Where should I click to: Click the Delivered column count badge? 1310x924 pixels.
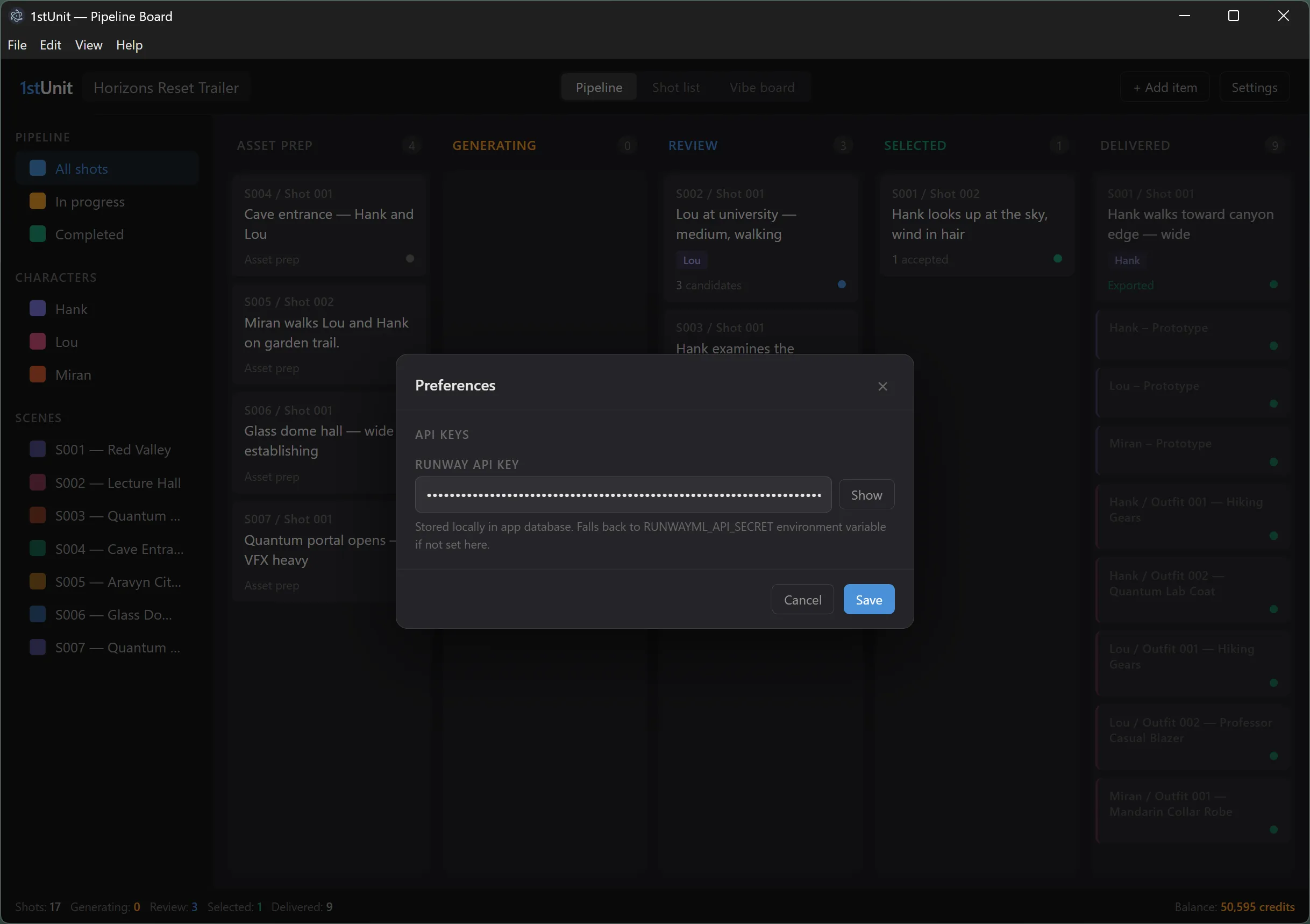(1275, 146)
